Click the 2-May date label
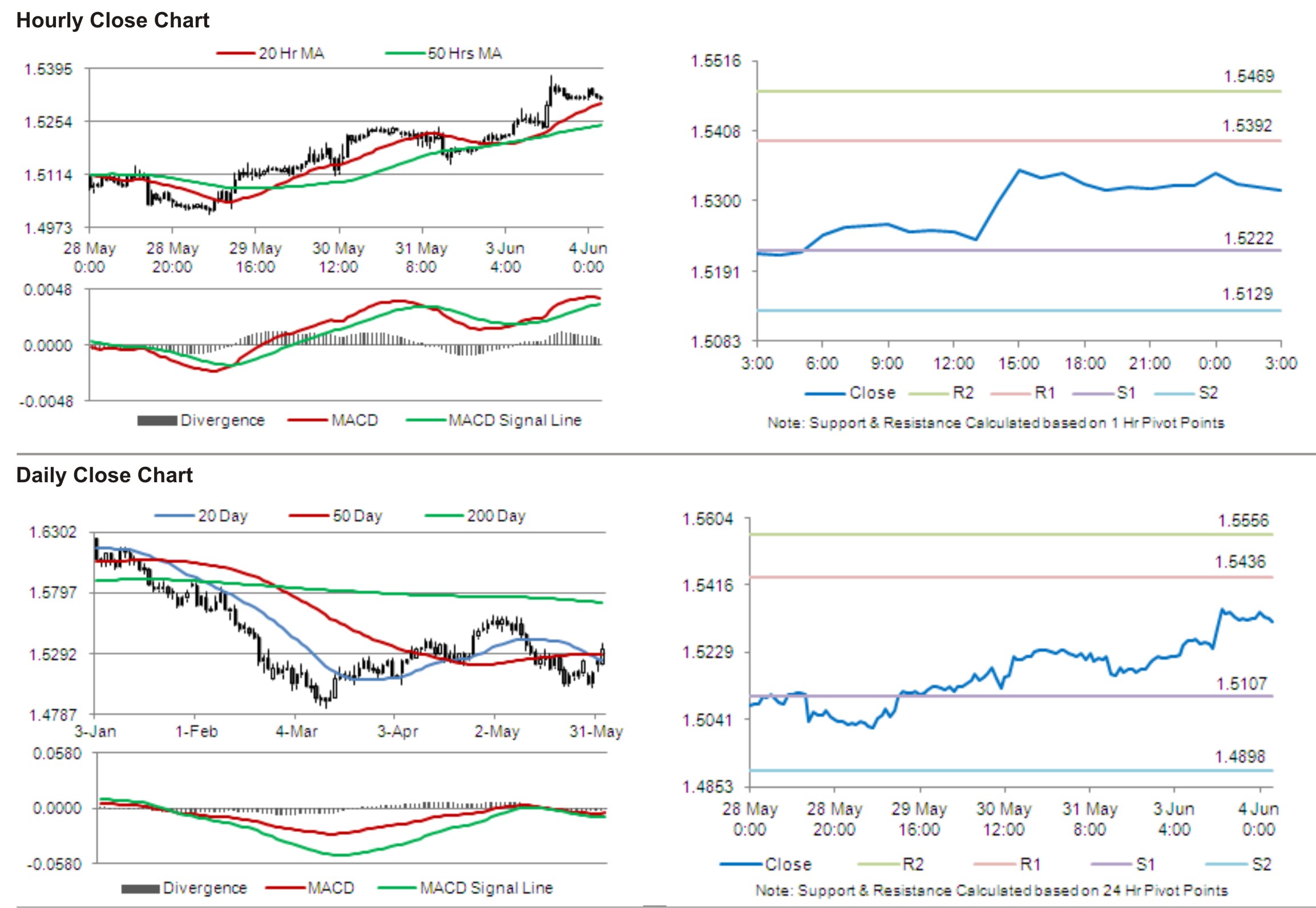This screenshot has height=908, width=1316. [x=496, y=732]
